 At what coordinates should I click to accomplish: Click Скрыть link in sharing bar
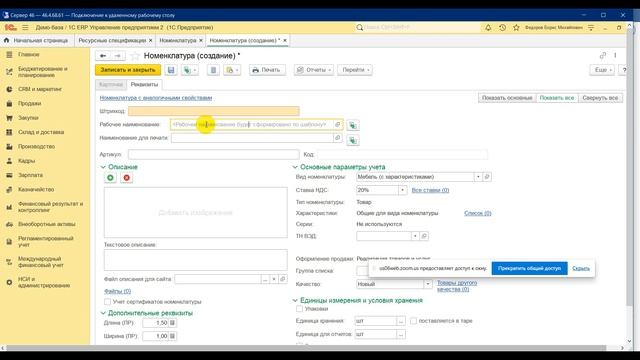(x=581, y=268)
